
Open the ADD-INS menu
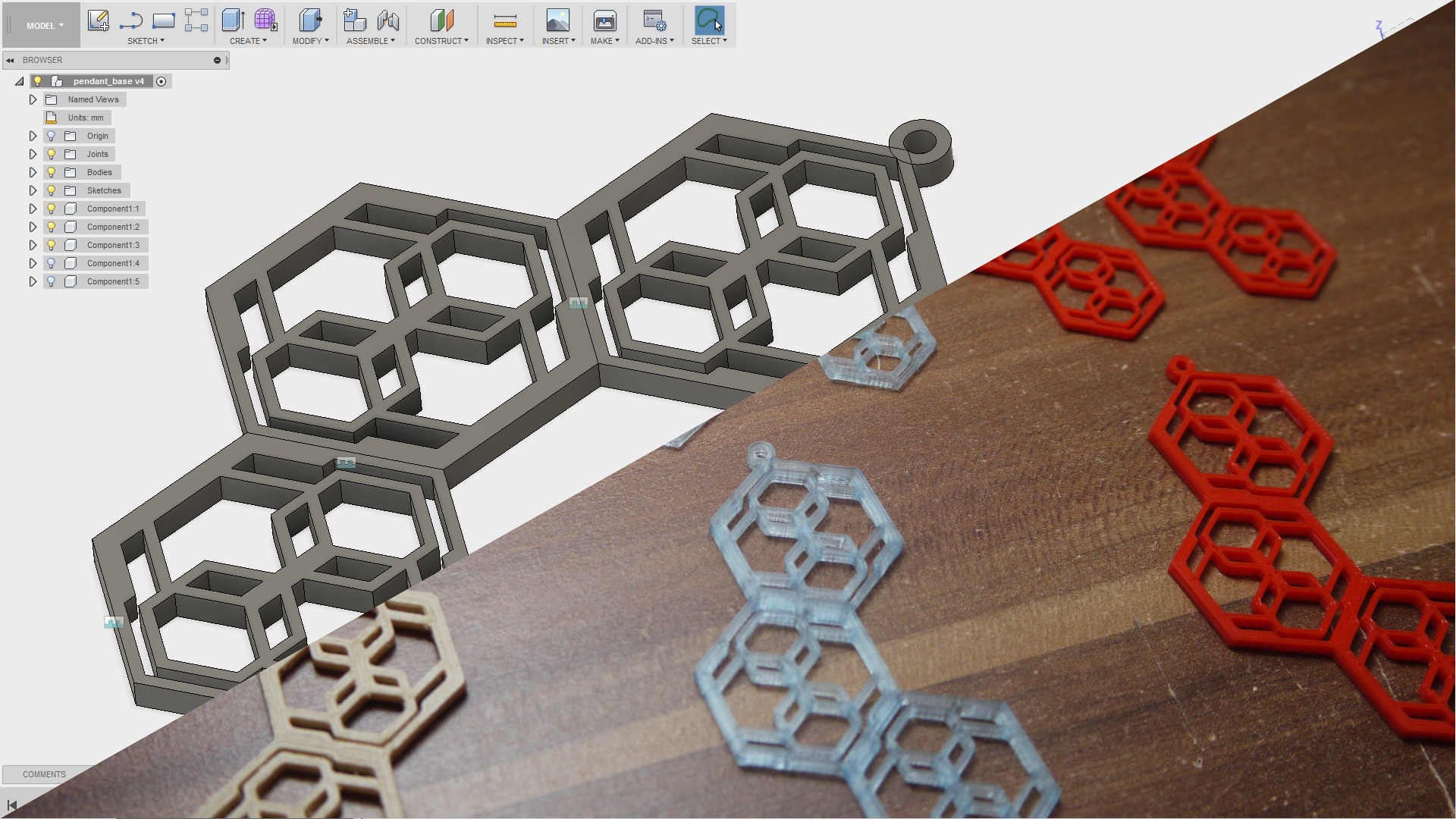pos(654,41)
